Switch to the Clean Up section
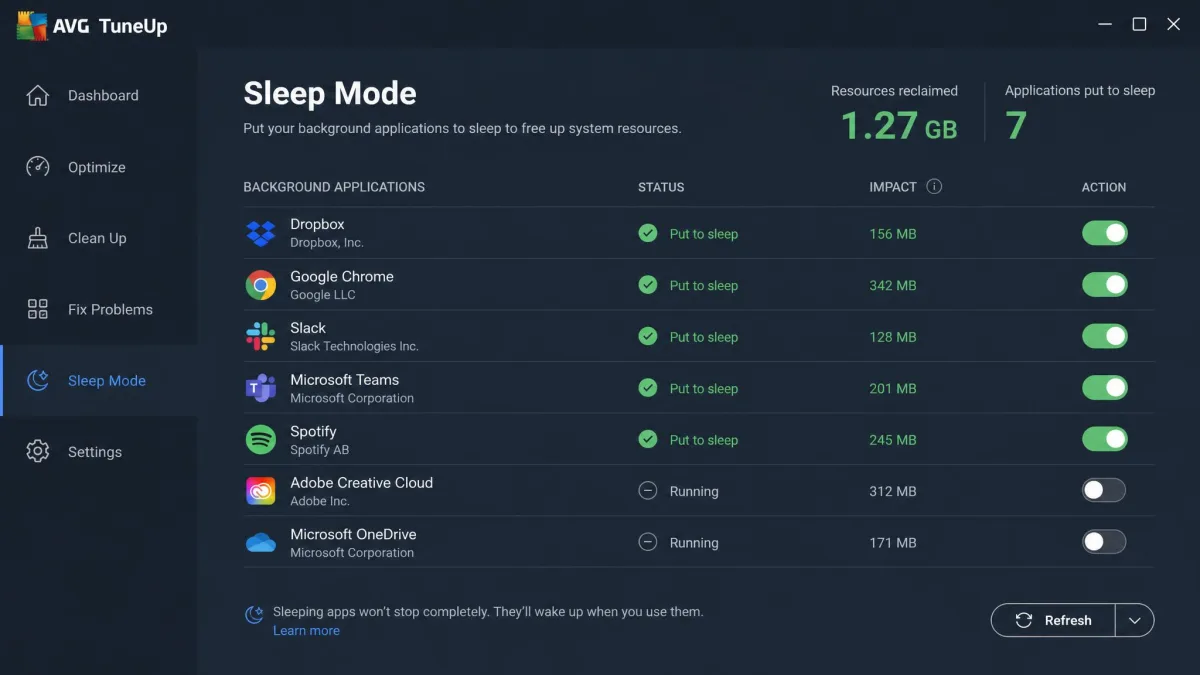1200x675 pixels. [x=99, y=238]
